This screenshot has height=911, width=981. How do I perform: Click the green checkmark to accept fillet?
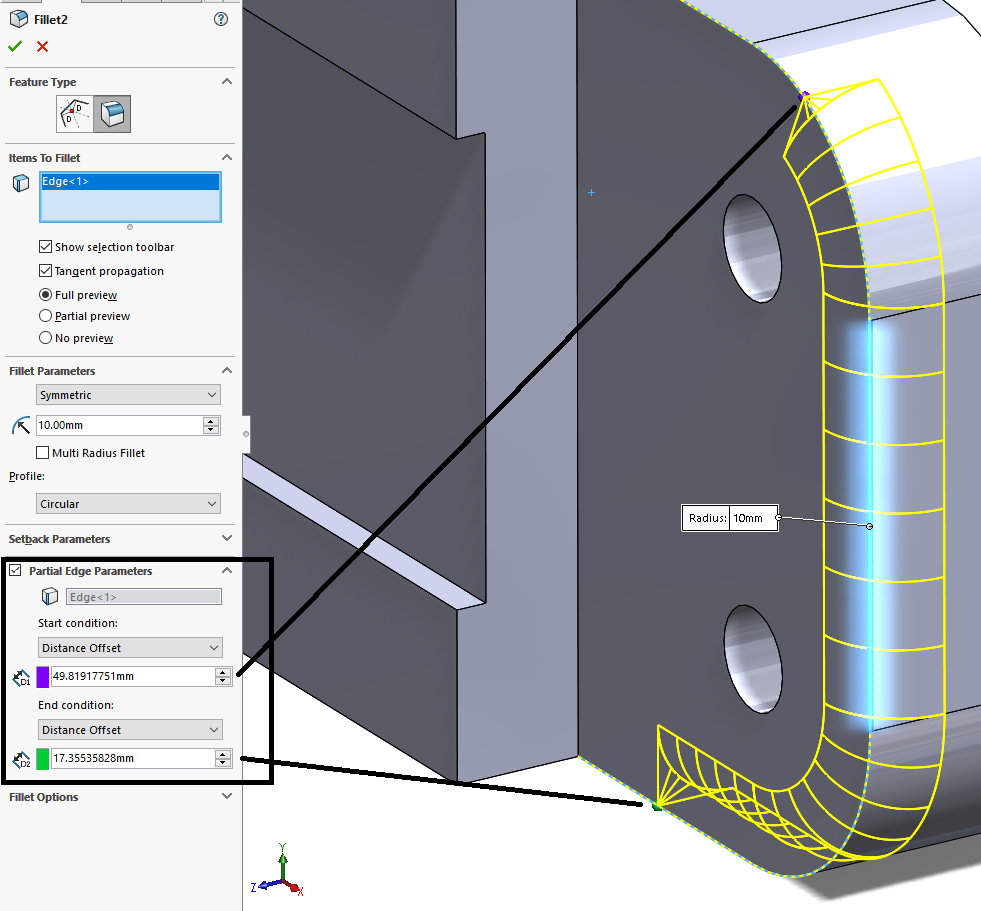[x=15, y=46]
